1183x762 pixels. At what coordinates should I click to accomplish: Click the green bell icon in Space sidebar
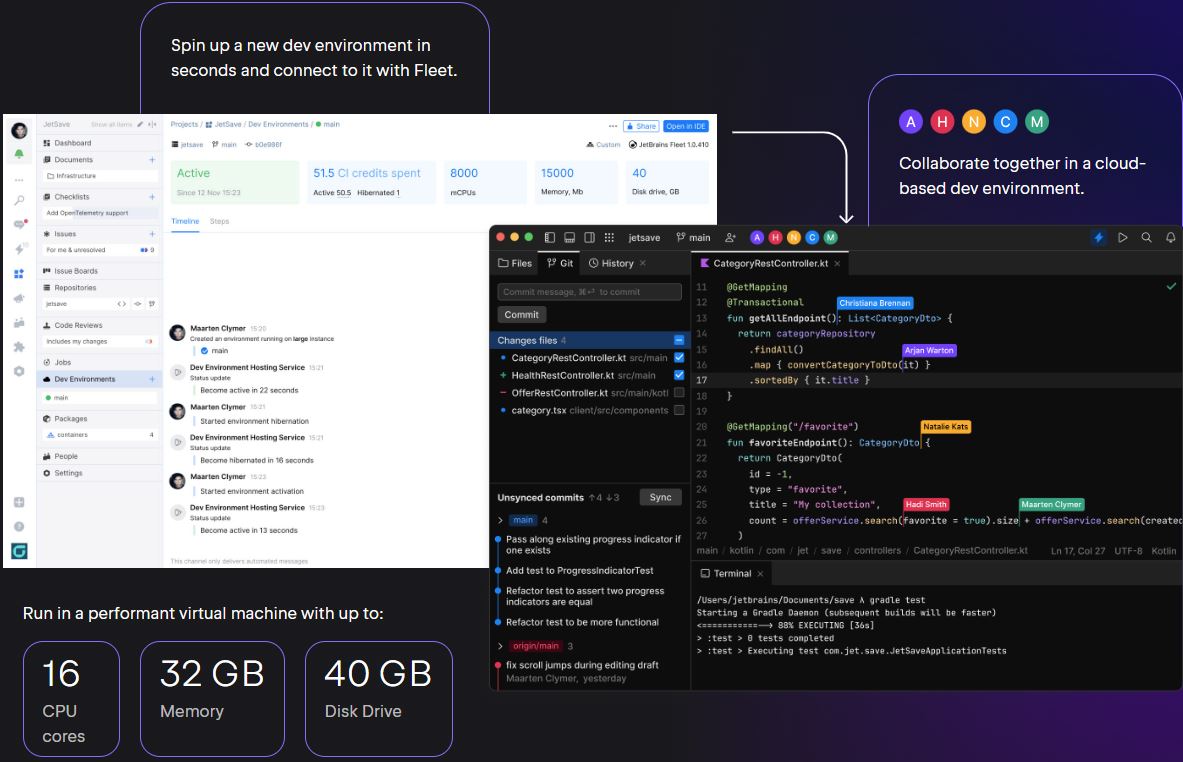(20, 155)
